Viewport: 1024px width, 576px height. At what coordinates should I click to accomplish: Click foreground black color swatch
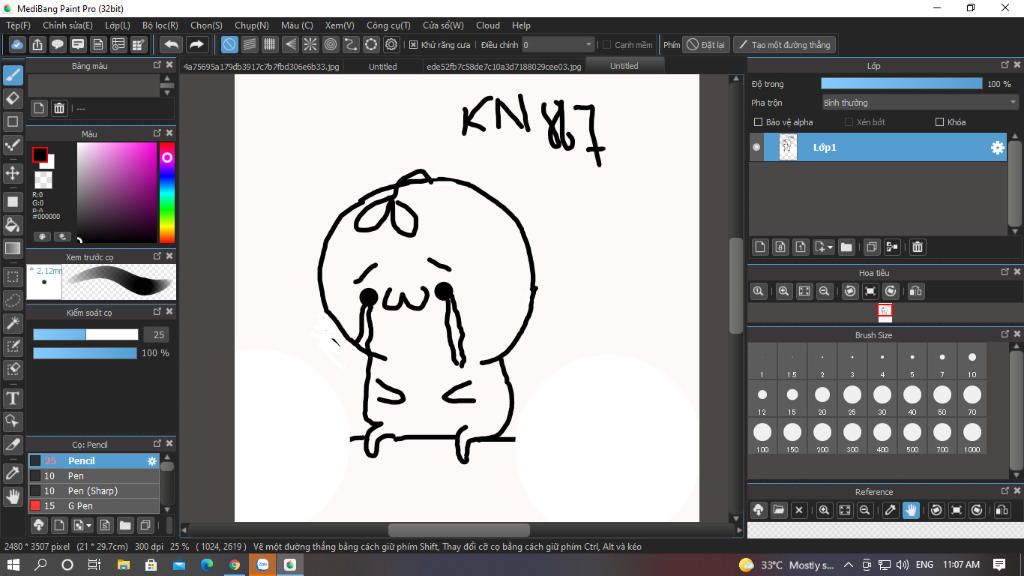pos(40,155)
